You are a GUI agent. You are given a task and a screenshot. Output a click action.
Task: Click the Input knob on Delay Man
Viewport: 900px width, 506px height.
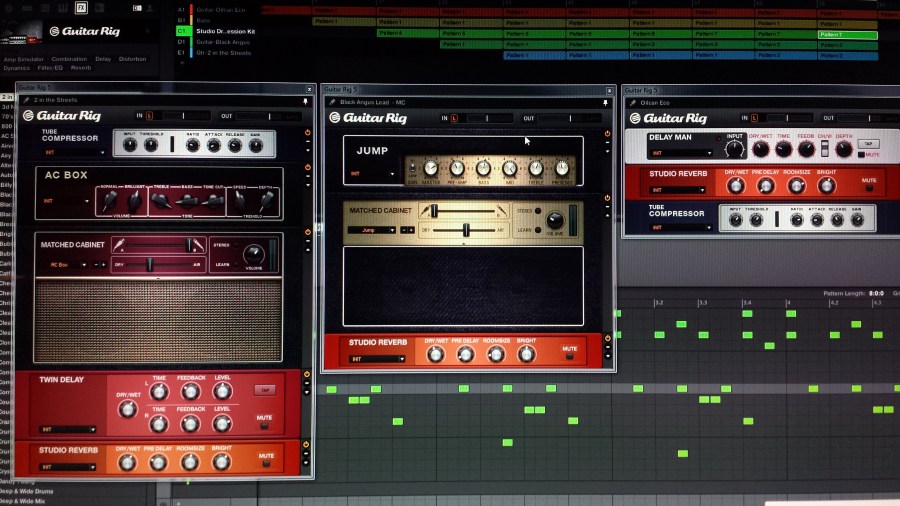pos(735,149)
